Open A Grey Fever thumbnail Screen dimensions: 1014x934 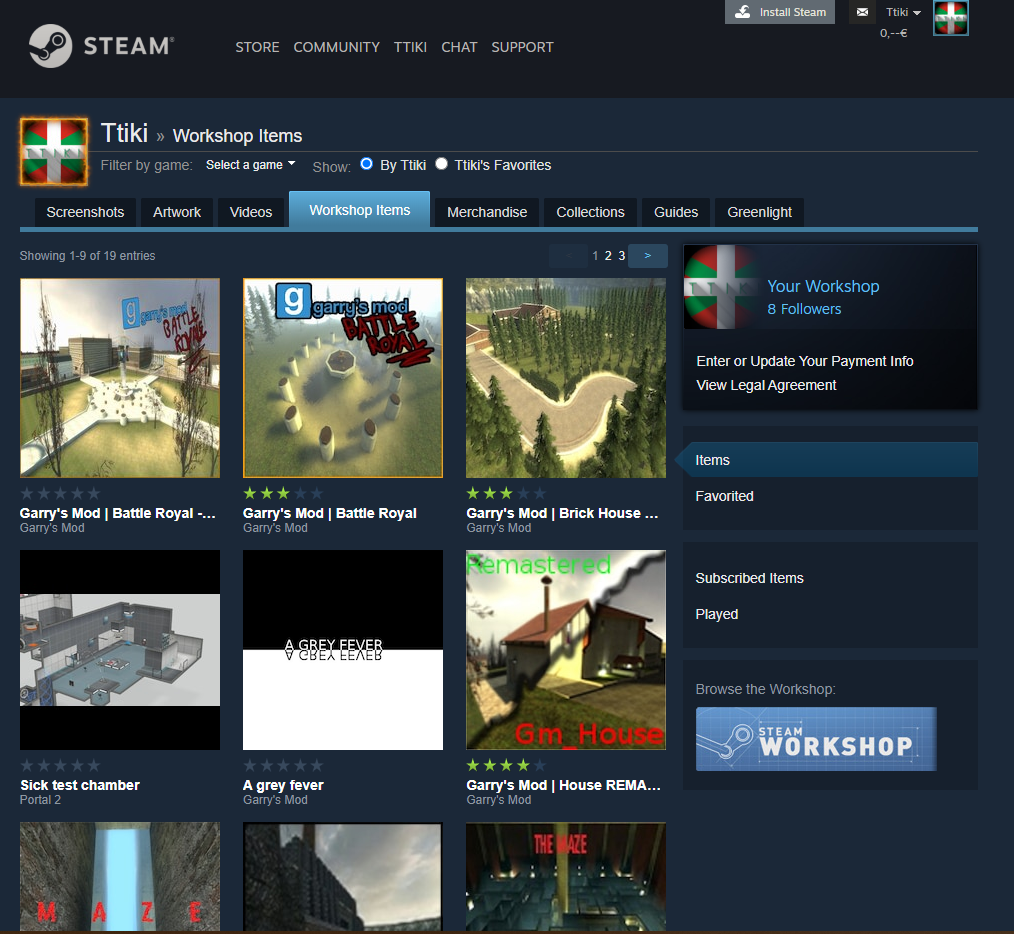(343, 650)
